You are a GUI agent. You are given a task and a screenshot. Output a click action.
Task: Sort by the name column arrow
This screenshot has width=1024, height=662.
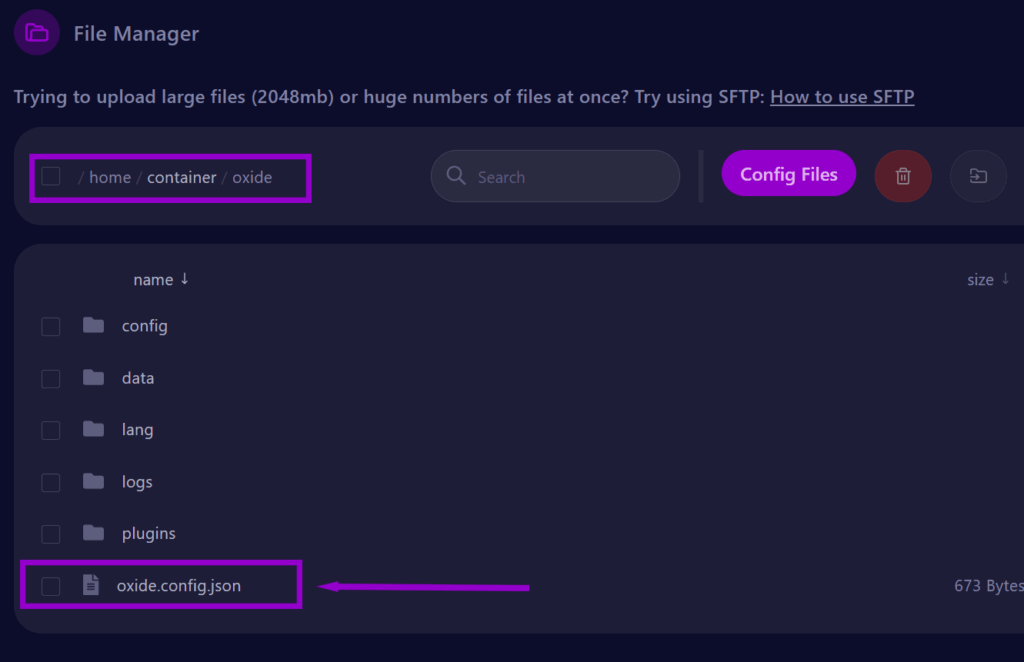click(185, 280)
